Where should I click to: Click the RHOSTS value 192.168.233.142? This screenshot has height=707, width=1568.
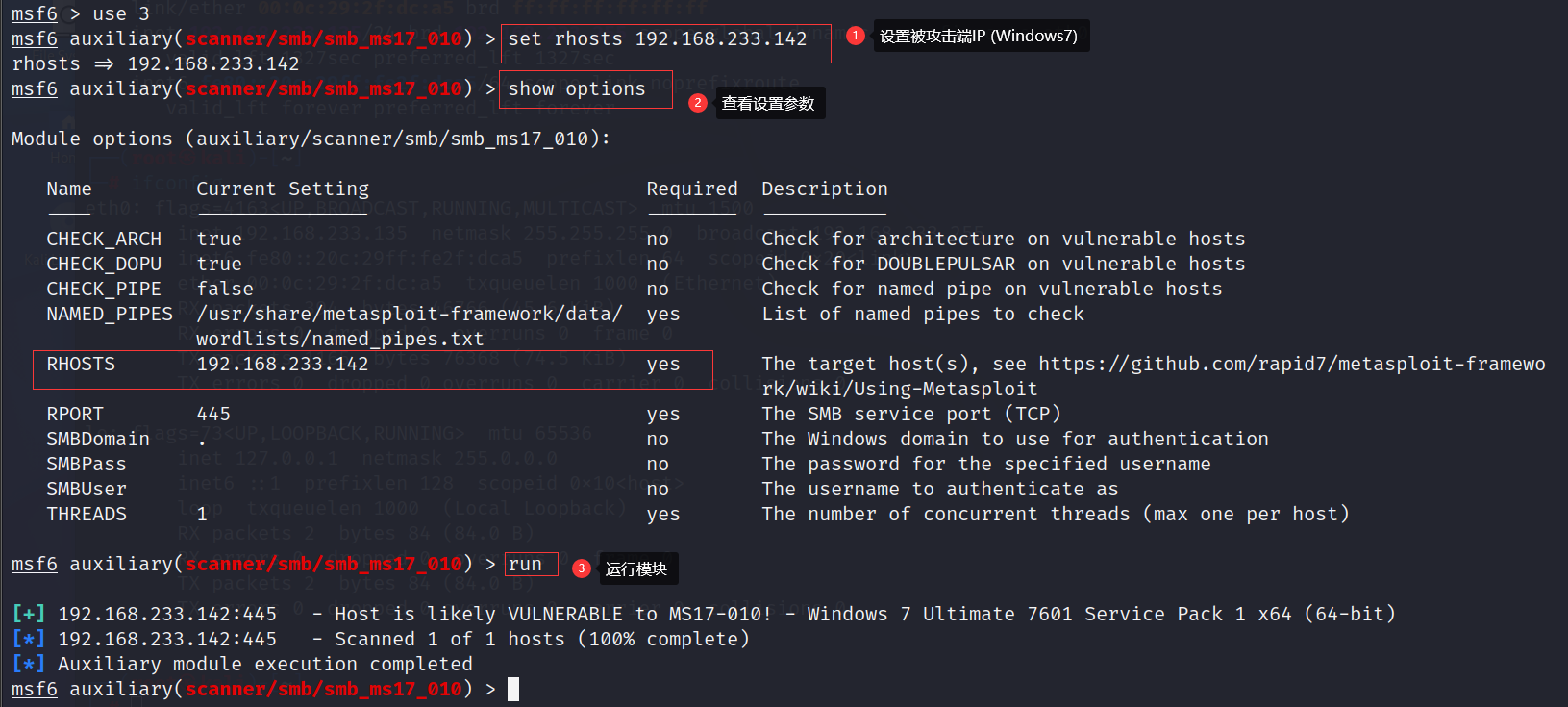coord(283,365)
